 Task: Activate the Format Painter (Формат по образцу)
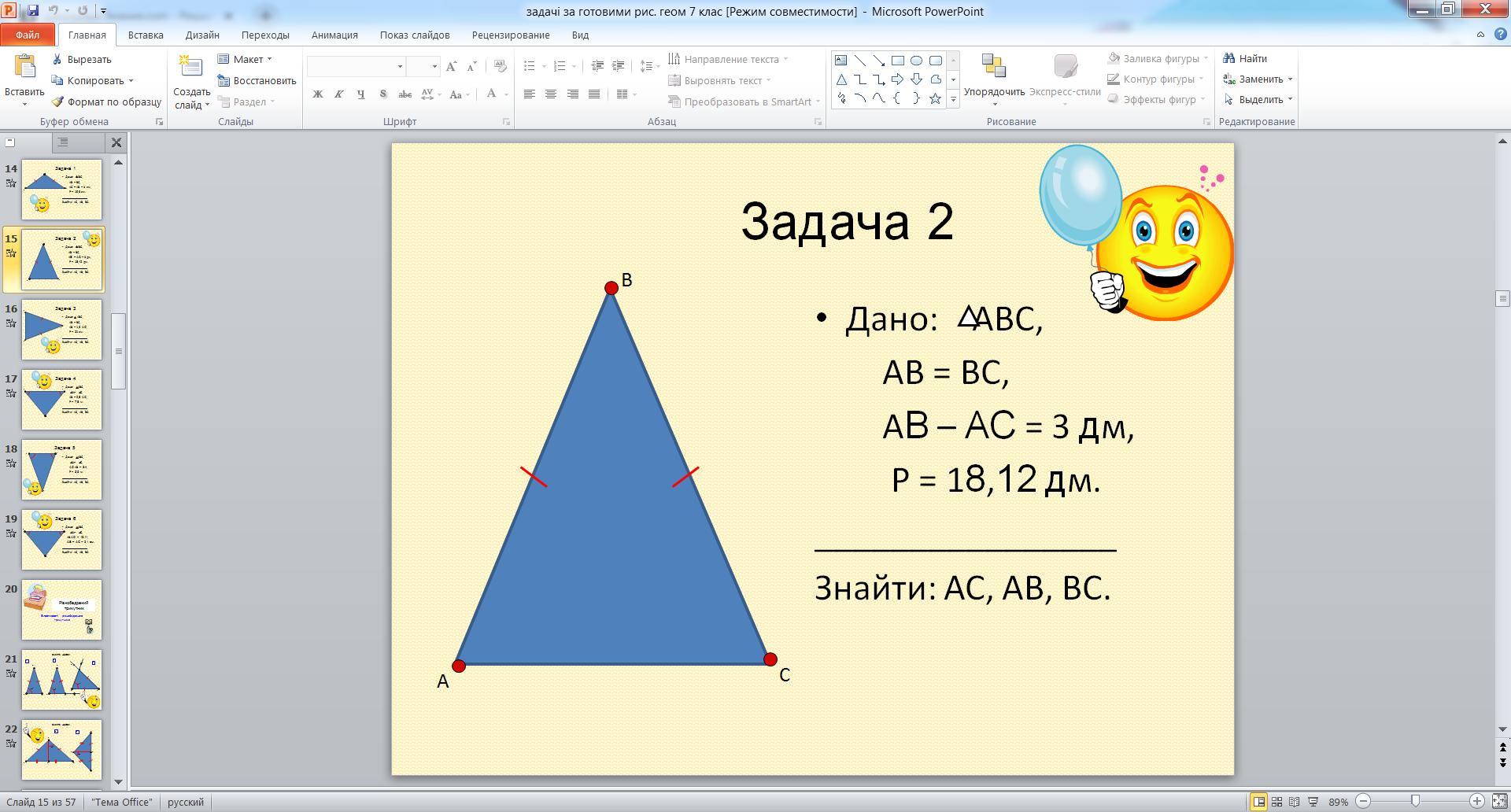click(106, 101)
